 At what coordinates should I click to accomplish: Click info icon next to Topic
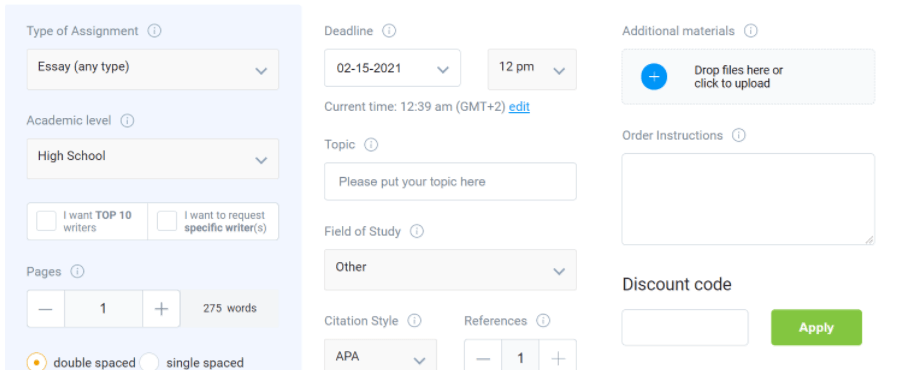click(371, 144)
